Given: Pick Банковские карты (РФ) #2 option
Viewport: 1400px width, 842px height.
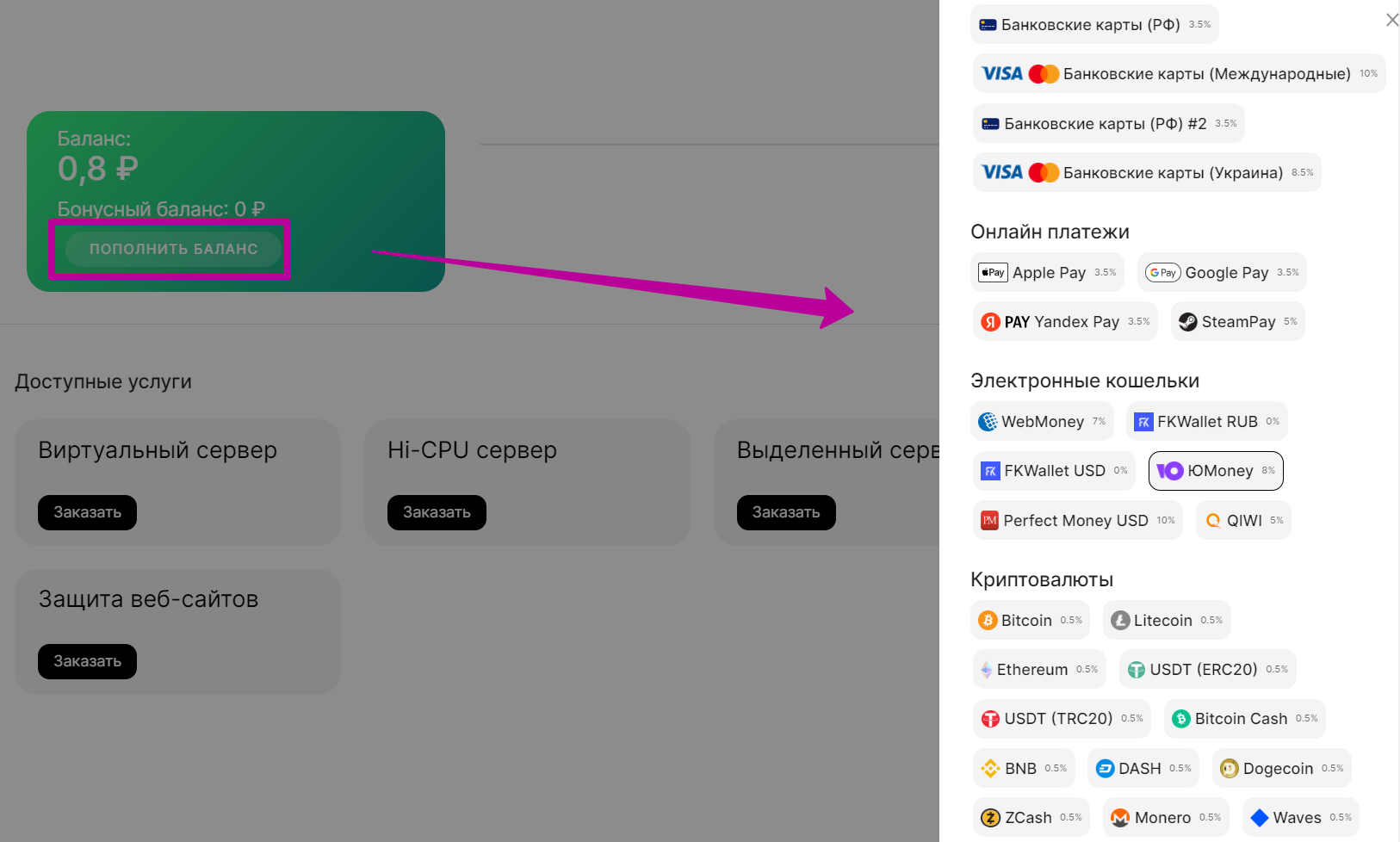Looking at the screenshot, I should (1108, 123).
